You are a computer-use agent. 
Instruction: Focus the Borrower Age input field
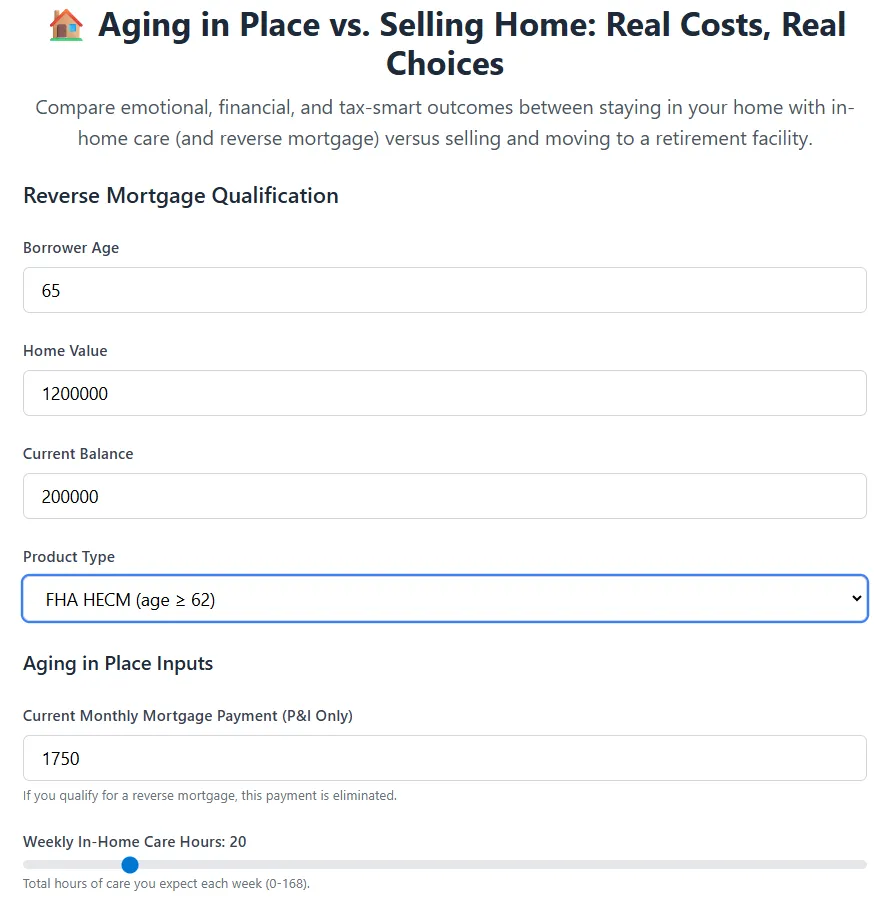pos(444,290)
